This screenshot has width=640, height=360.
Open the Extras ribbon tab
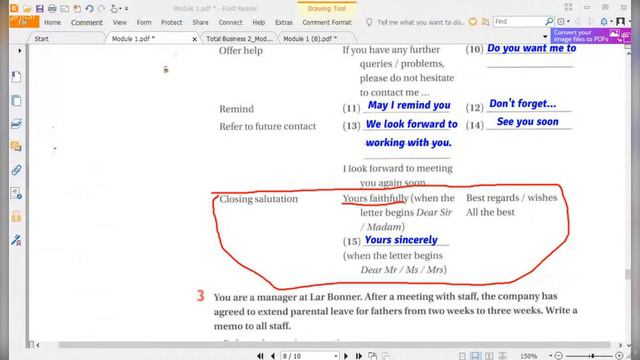(x=284, y=22)
